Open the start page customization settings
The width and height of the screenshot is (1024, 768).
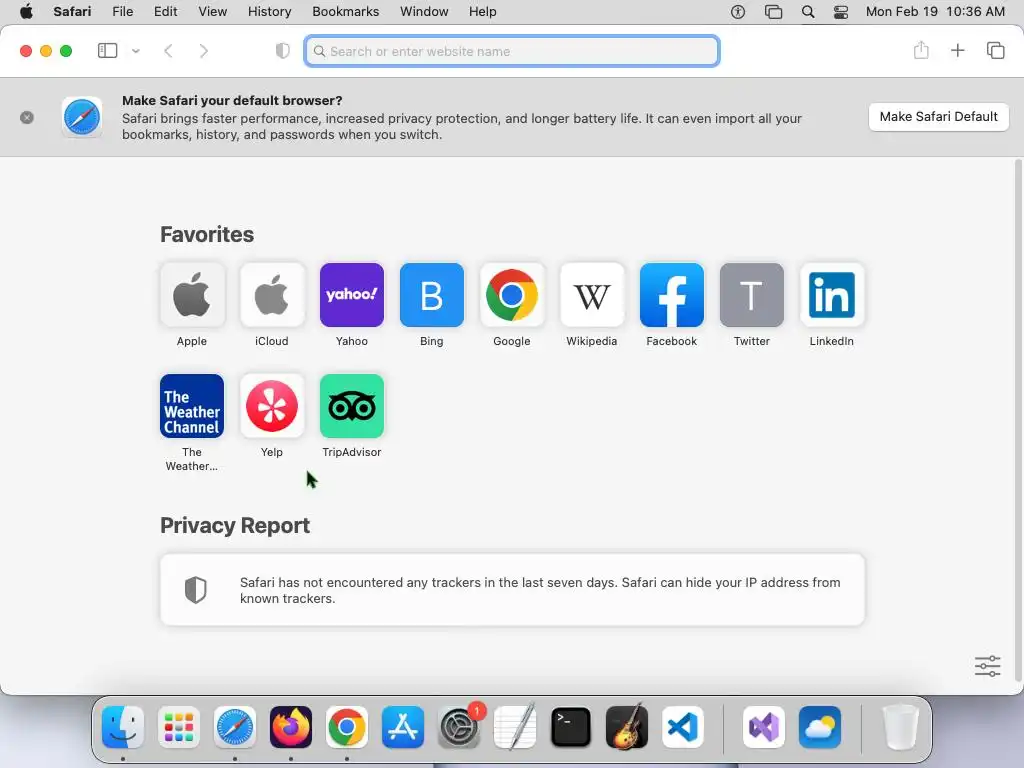coord(987,666)
